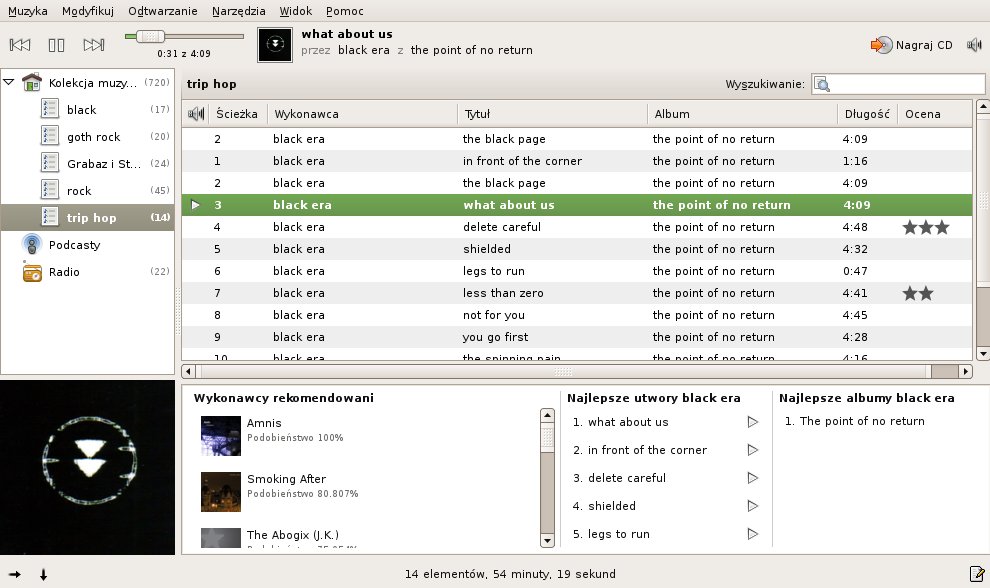Click the right arrow status bar icon
Screen dimensions: 990x588
point(15,574)
